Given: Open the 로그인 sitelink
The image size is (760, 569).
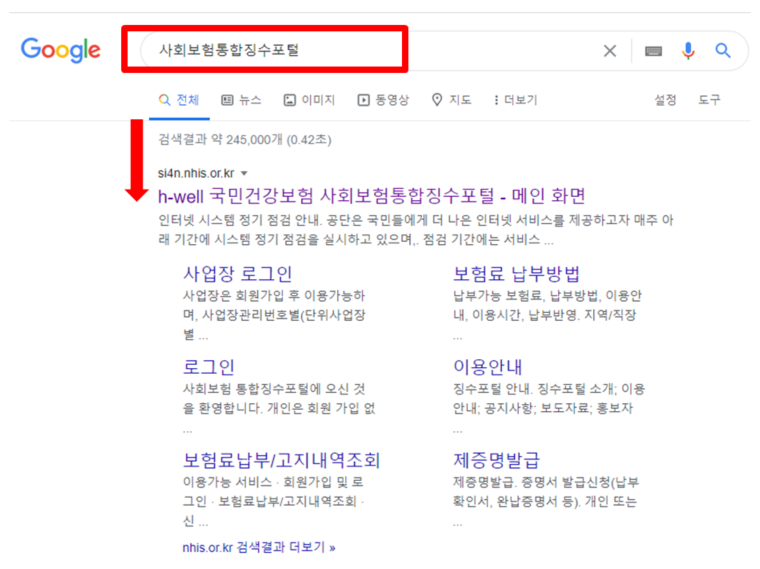Looking at the screenshot, I should (208, 367).
